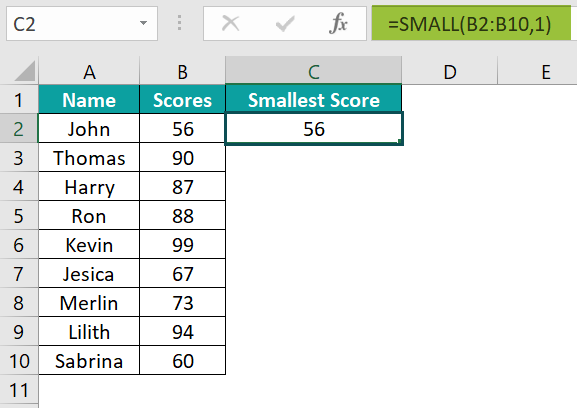Viewport: 577px width, 408px height.
Task: Open the Insert Function fx button
Action: pos(338,24)
